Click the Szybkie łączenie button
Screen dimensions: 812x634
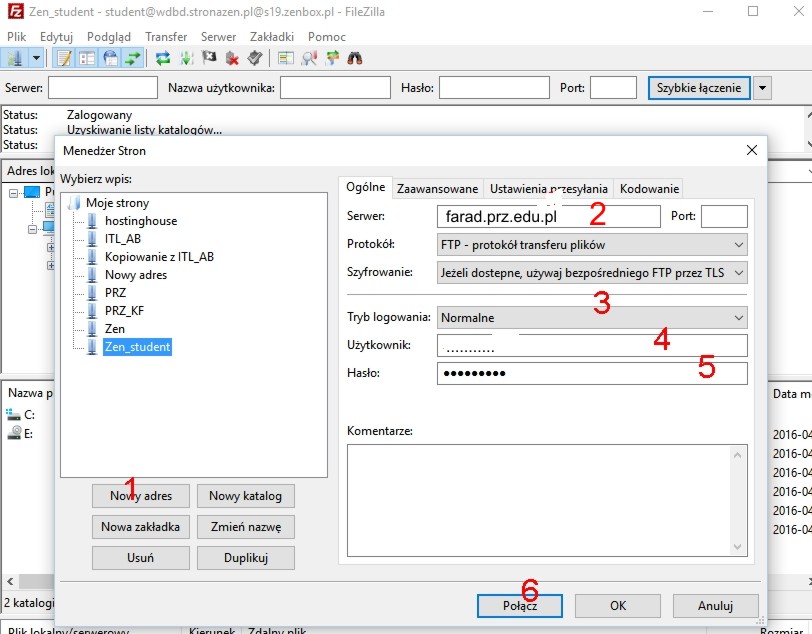point(699,88)
